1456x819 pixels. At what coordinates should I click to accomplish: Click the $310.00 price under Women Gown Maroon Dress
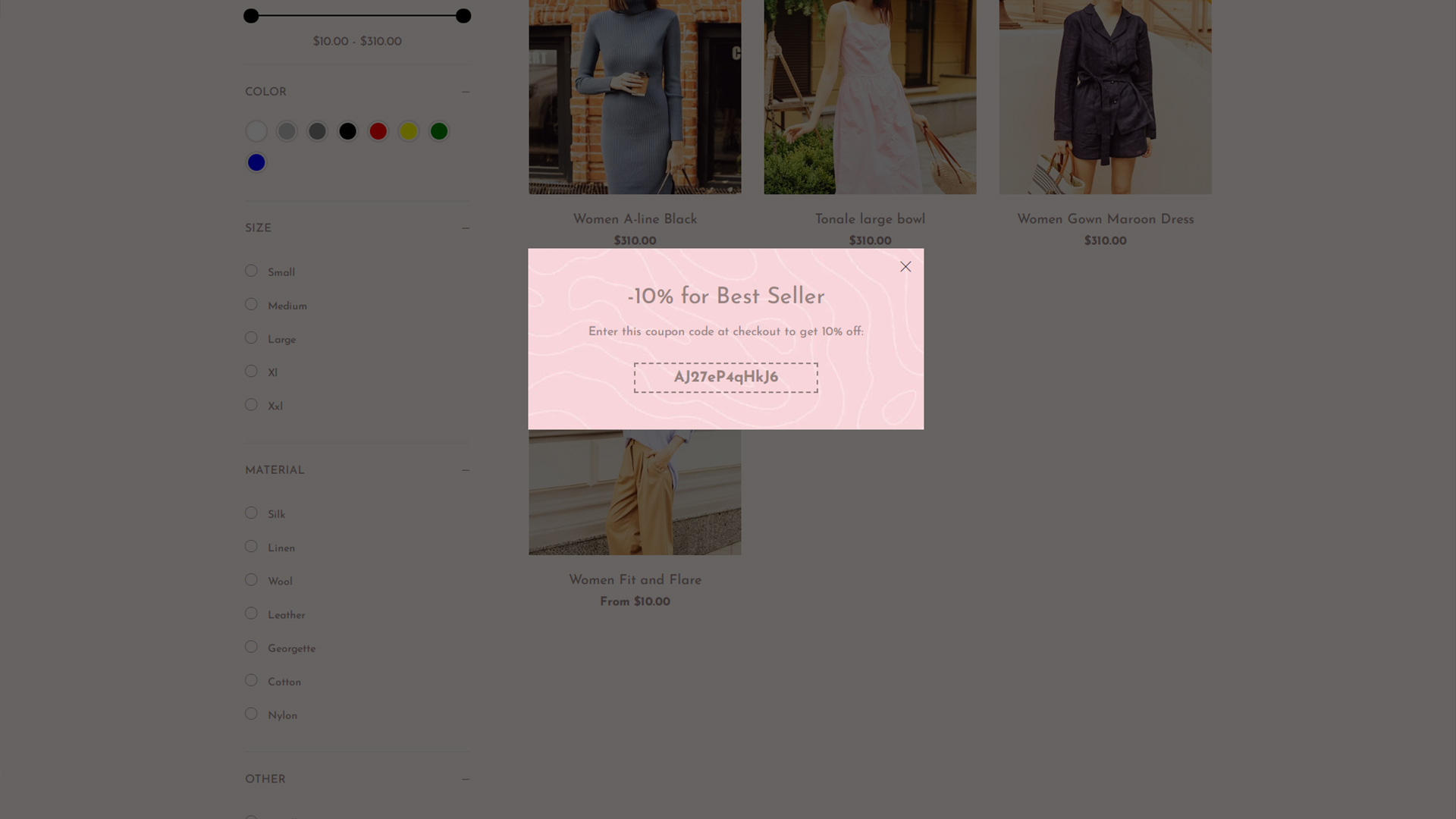(1105, 241)
